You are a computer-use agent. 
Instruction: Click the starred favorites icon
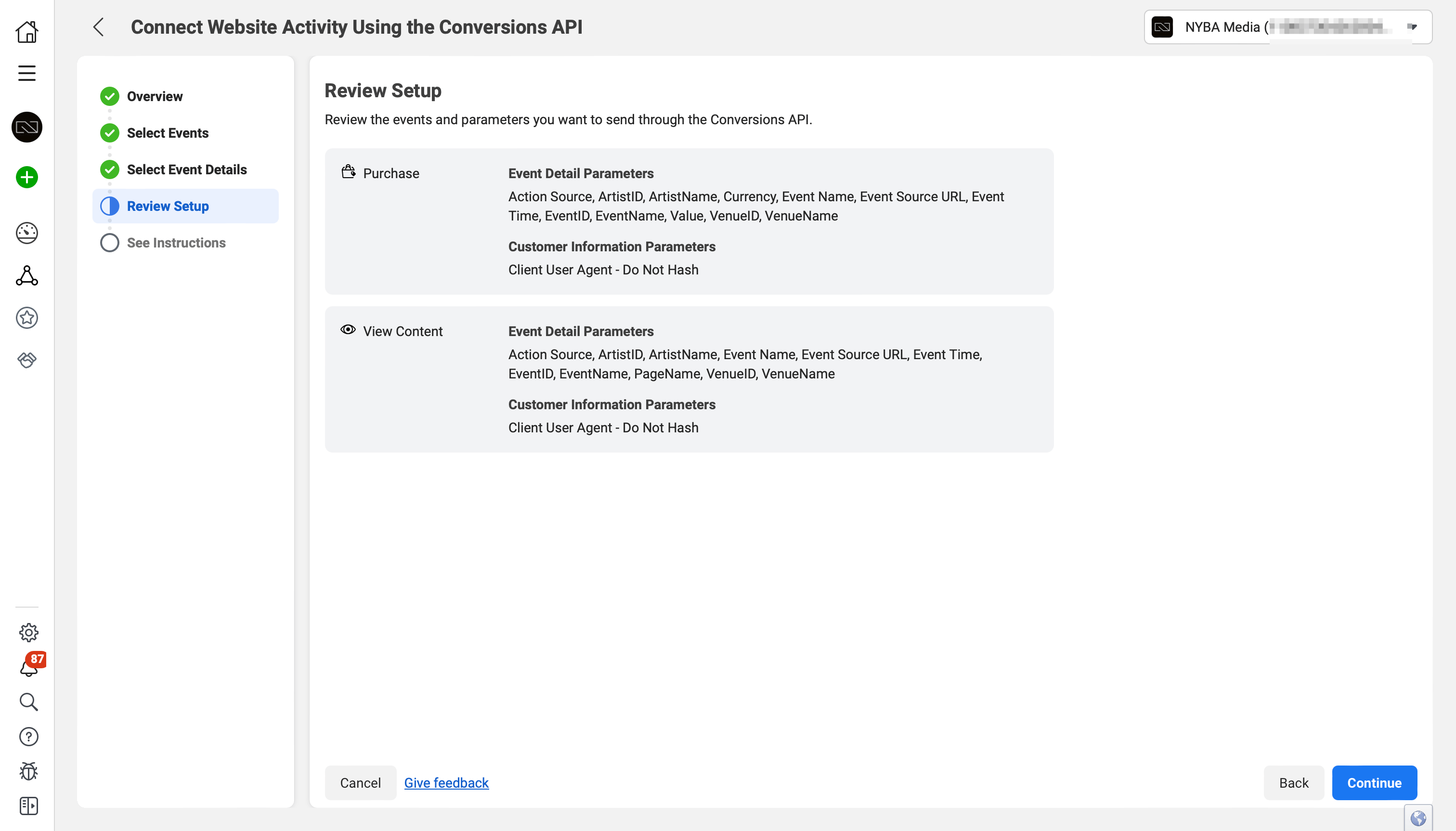27,318
